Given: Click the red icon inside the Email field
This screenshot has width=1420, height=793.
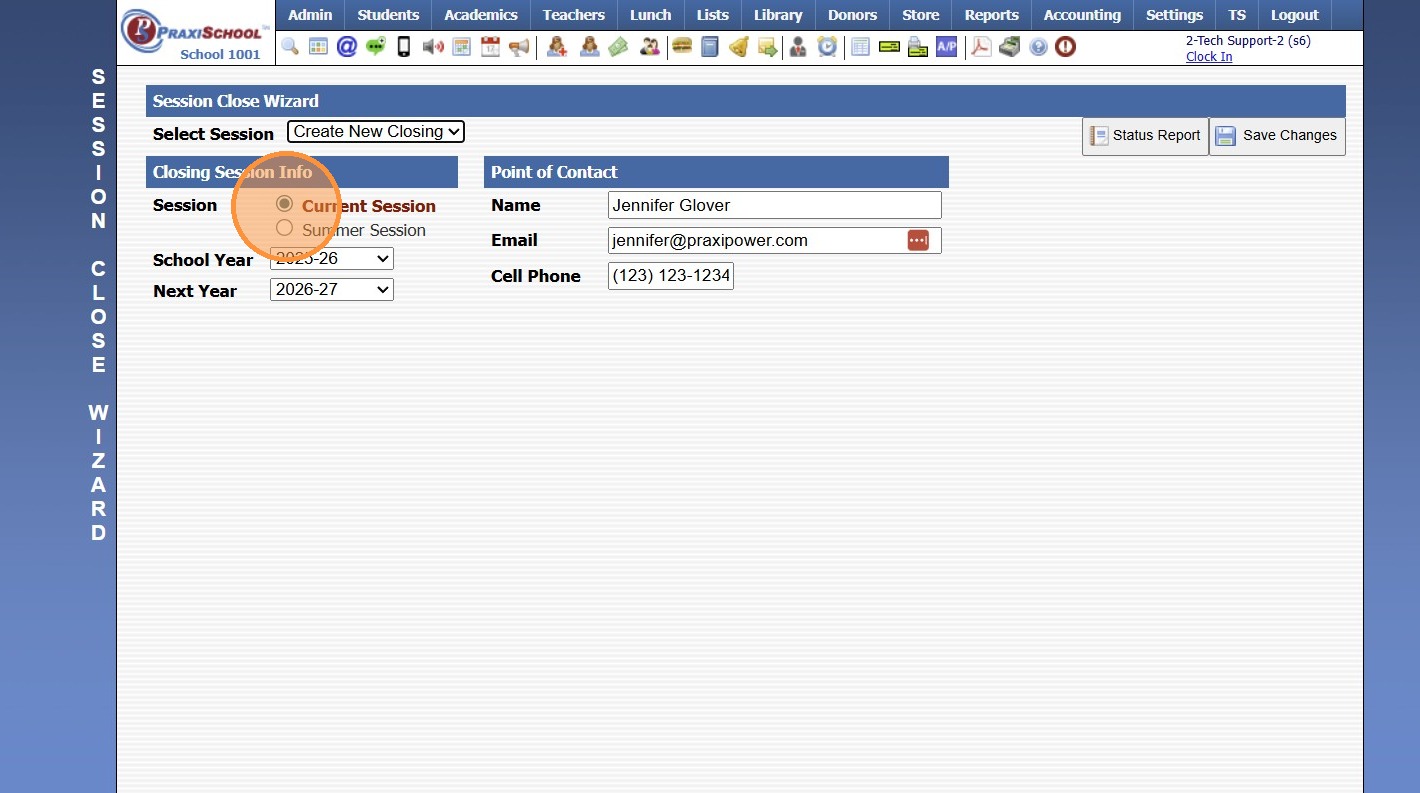Looking at the screenshot, I should click(x=918, y=240).
